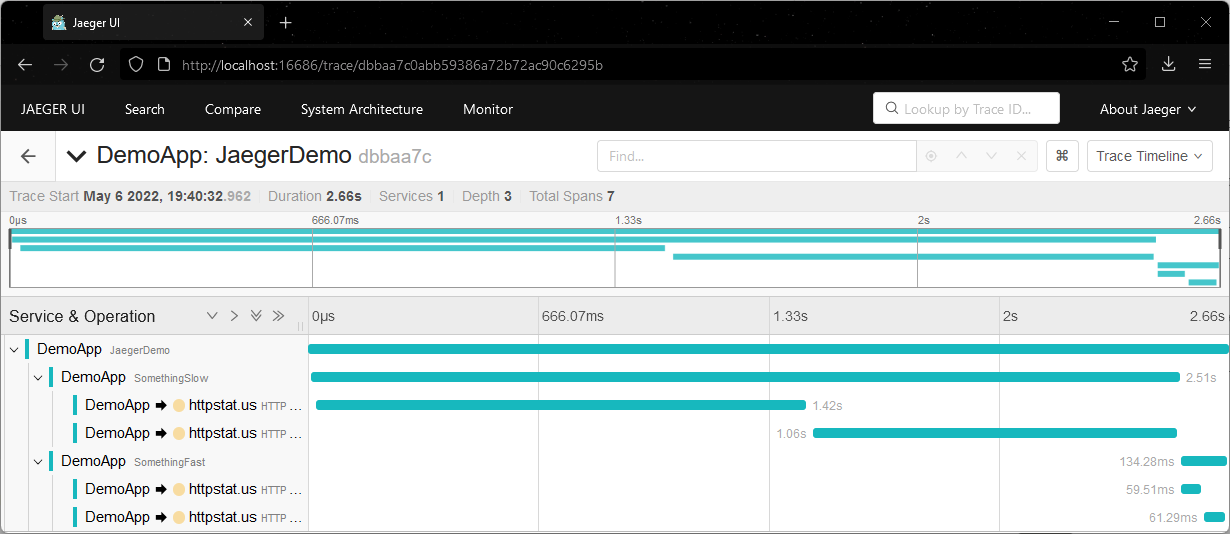Bookmark this page star icon
Viewport: 1230px width, 534px height.
pos(1130,64)
